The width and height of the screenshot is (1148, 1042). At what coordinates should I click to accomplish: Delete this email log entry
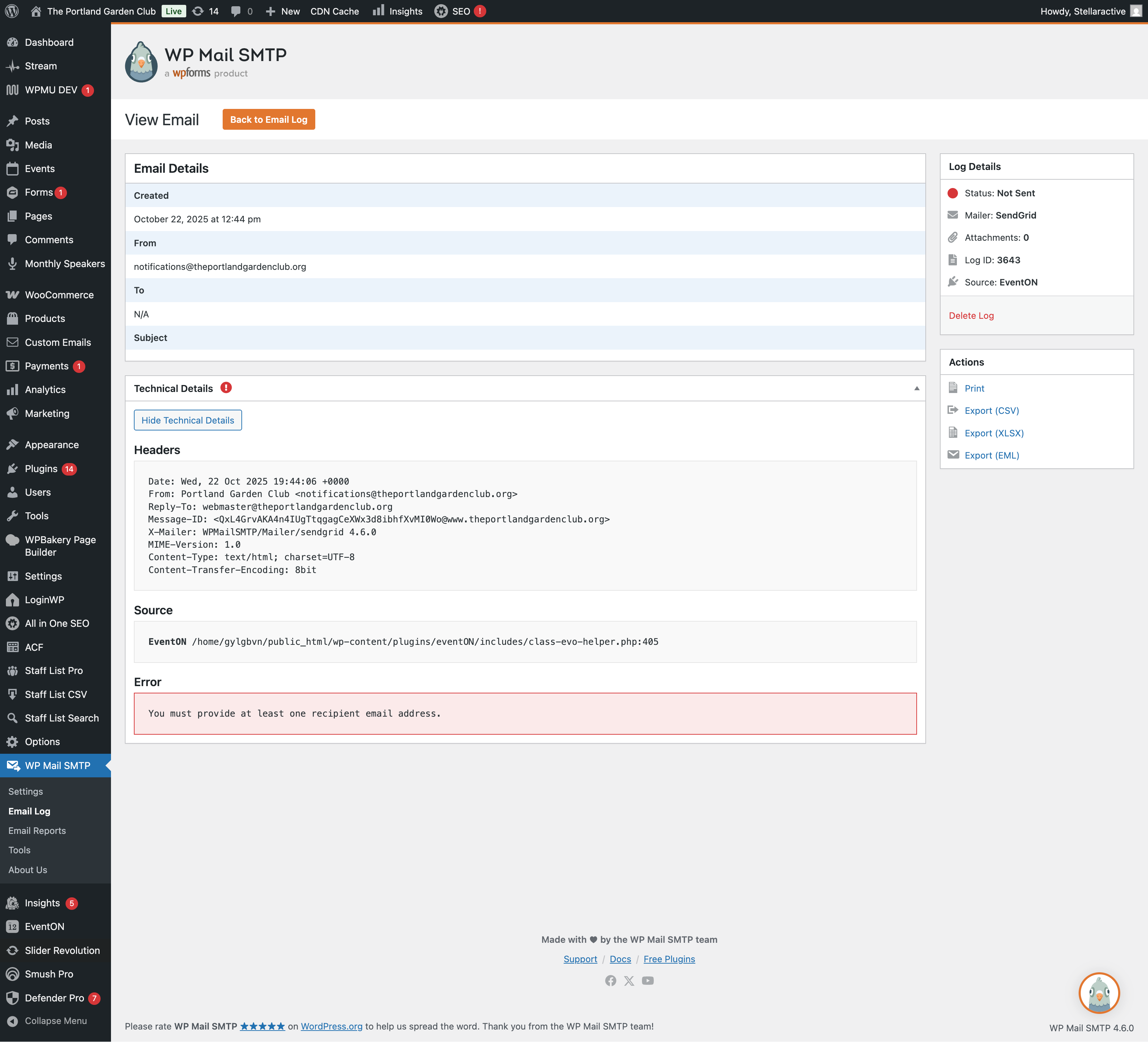tap(971, 315)
